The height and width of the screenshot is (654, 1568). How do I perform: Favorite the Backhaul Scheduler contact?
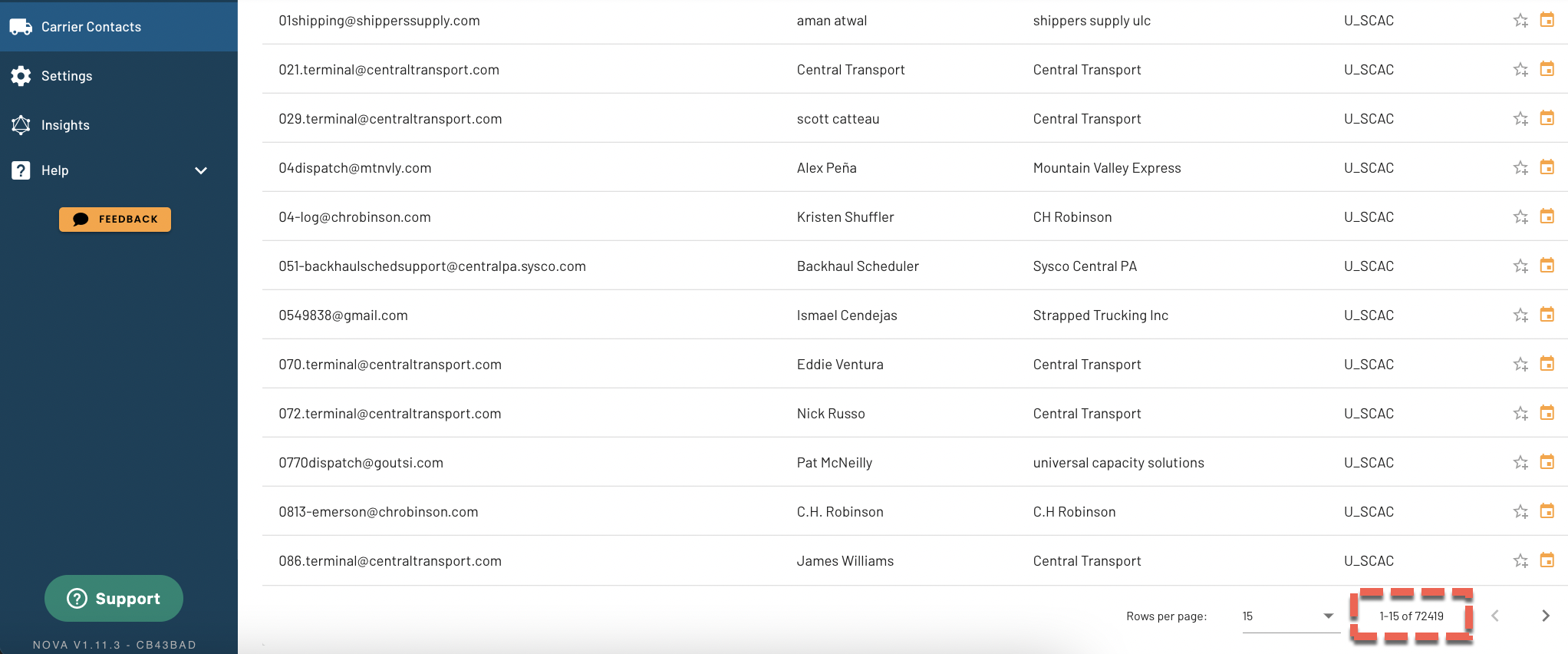point(1520,266)
